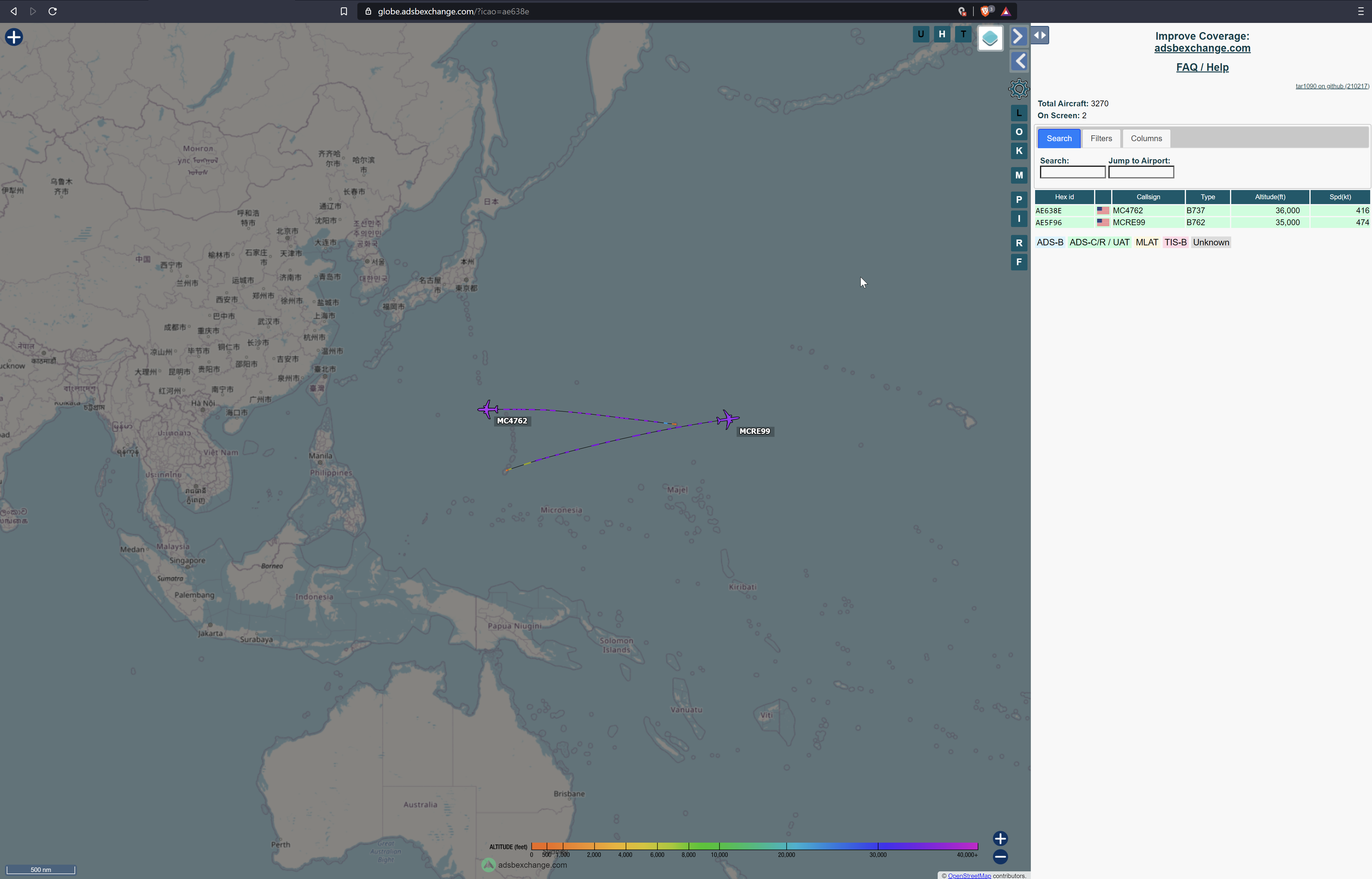Viewport: 1372px width, 879px height.
Task: Switch to the Columns tab
Action: coord(1146,138)
